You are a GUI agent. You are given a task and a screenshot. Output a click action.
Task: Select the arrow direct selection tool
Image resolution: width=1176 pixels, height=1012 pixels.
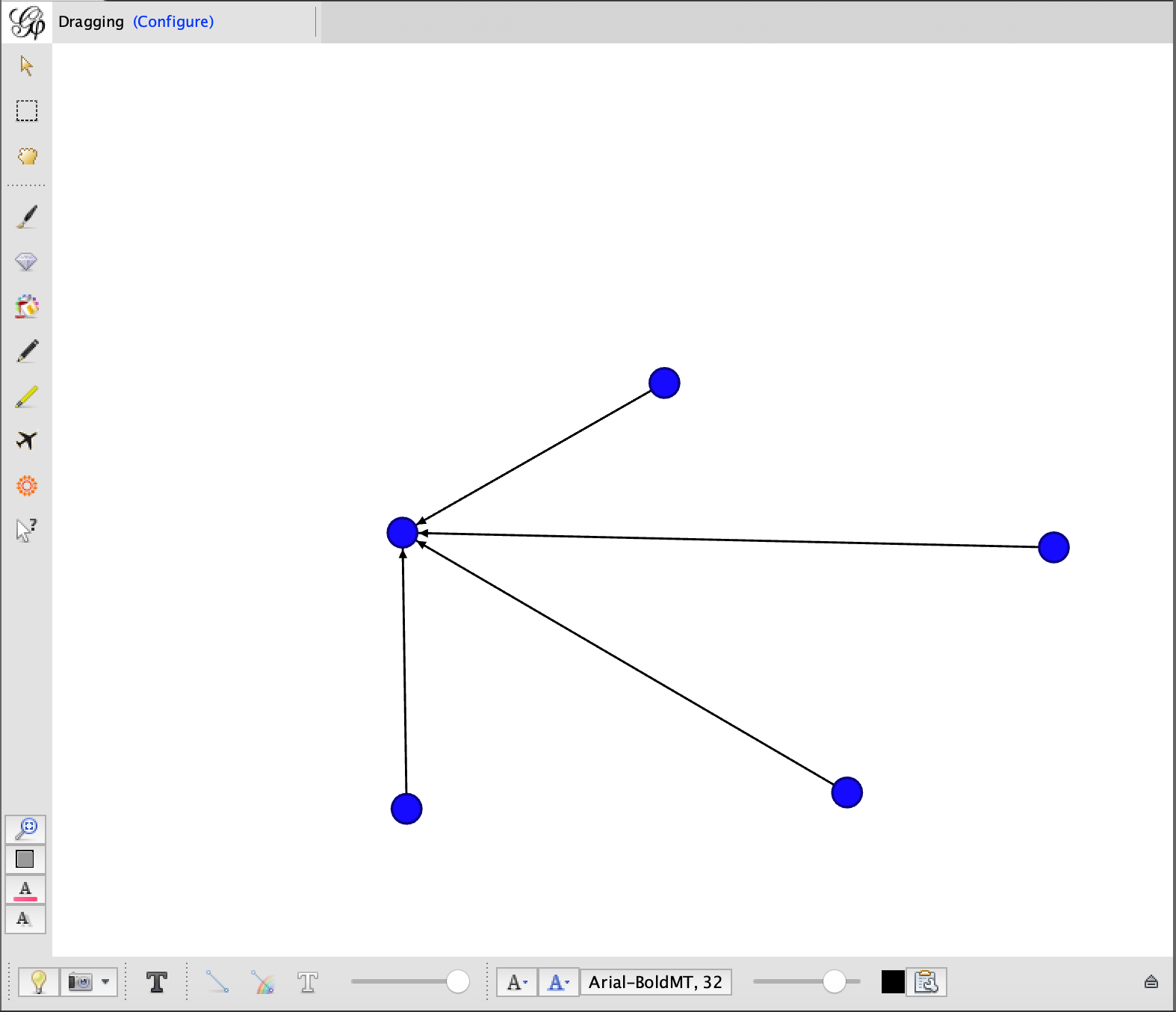(26, 66)
